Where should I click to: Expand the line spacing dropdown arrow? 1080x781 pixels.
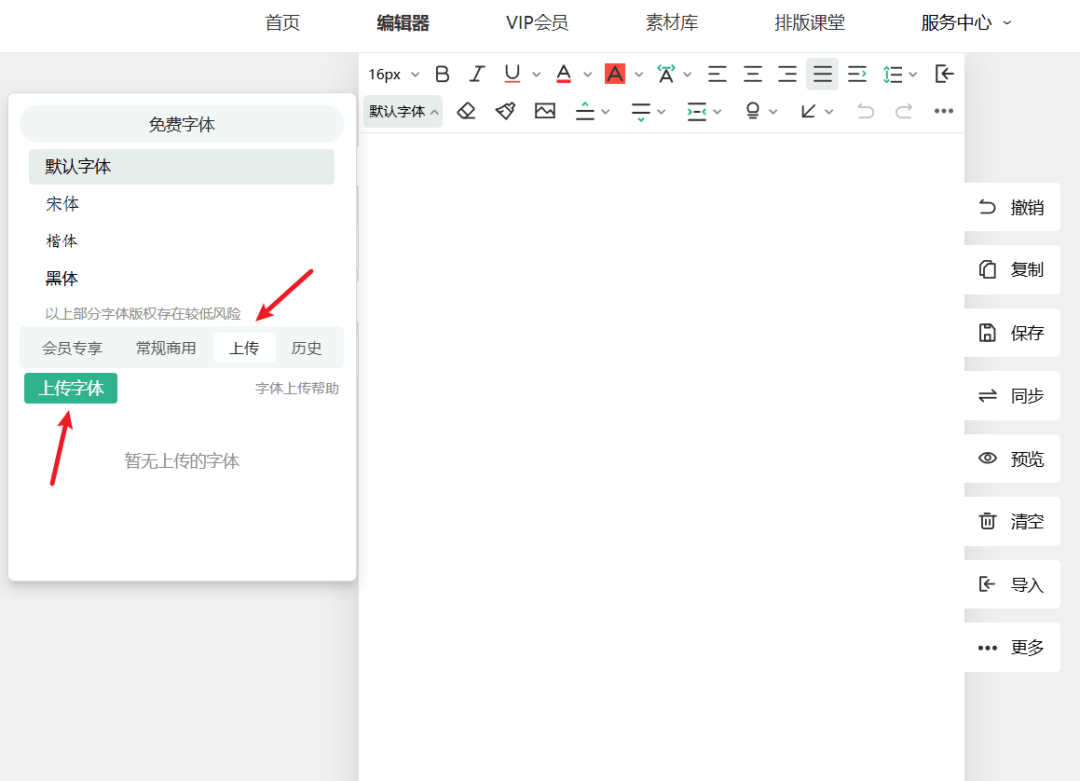click(913, 75)
